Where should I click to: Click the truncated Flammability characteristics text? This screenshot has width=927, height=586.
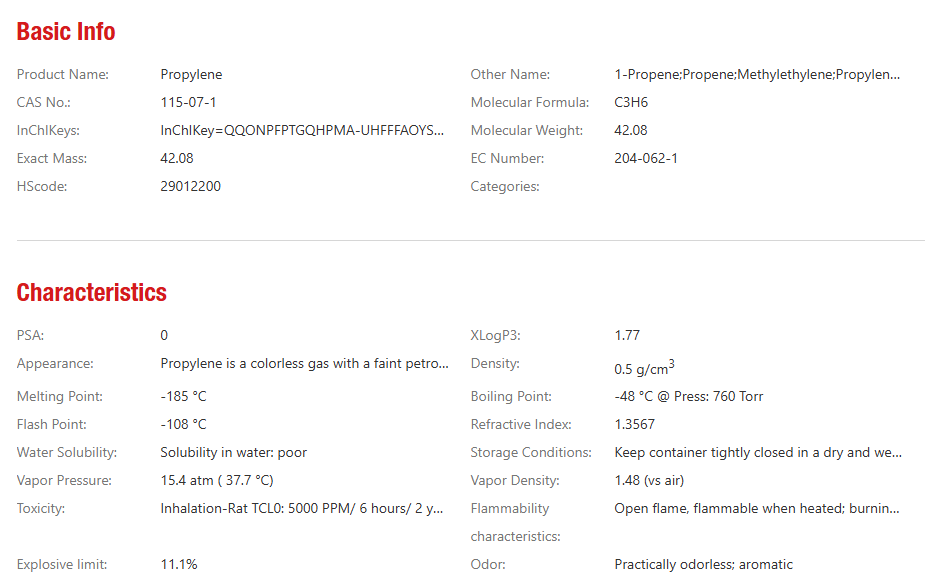tap(757, 509)
